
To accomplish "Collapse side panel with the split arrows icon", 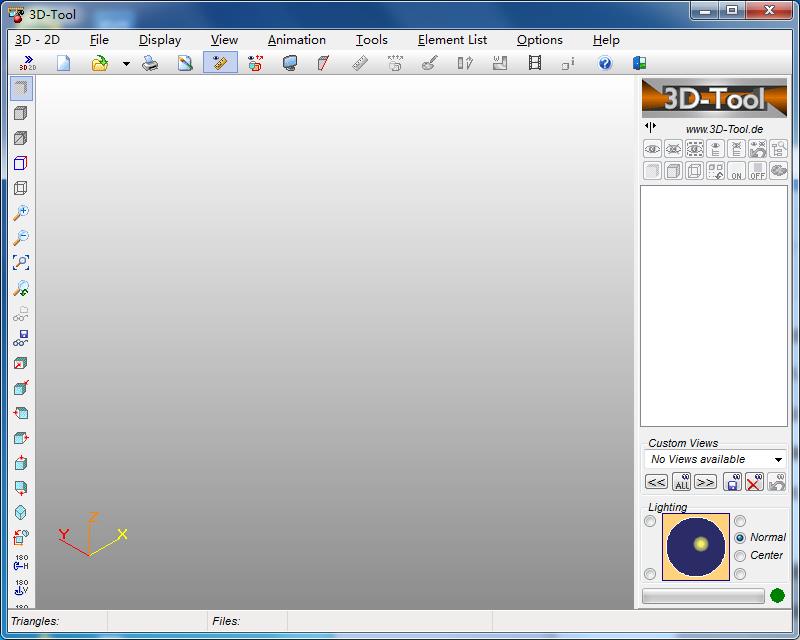I will click(650, 126).
